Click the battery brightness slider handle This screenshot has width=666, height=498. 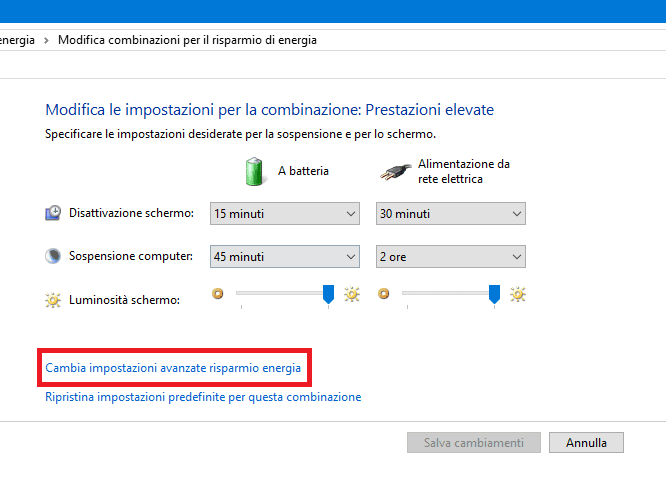[x=328, y=294]
